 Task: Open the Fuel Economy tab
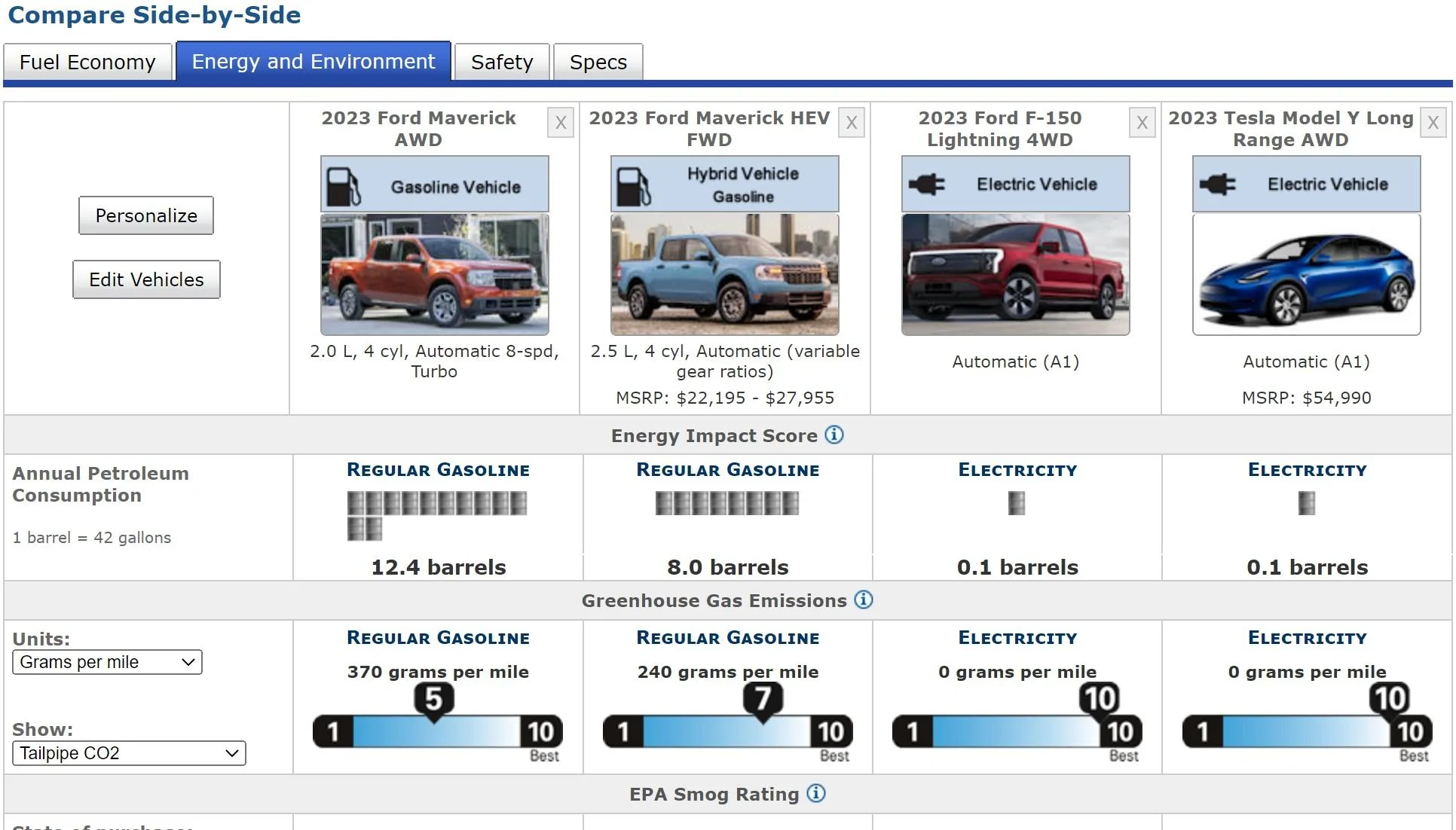87,62
